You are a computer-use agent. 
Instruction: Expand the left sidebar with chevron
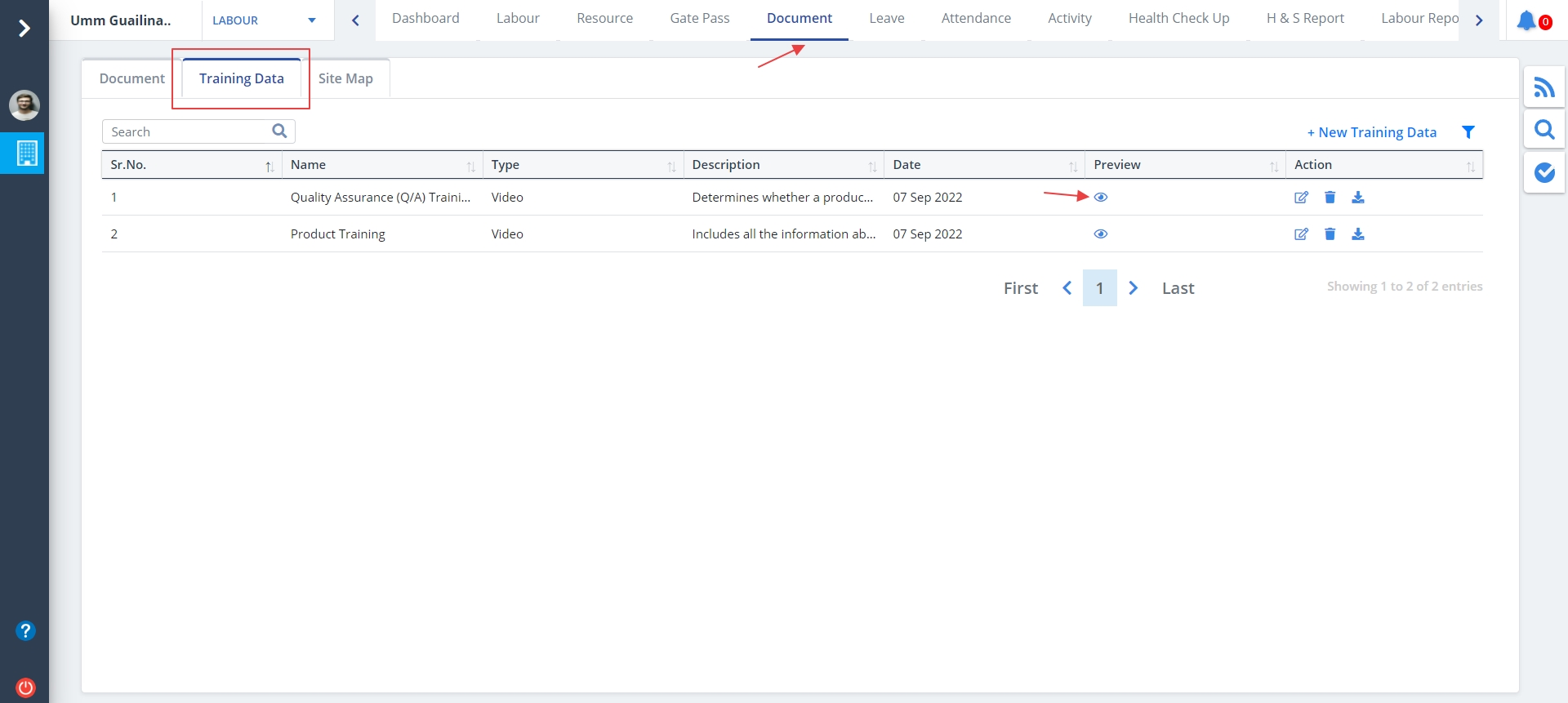pyautogui.click(x=24, y=29)
